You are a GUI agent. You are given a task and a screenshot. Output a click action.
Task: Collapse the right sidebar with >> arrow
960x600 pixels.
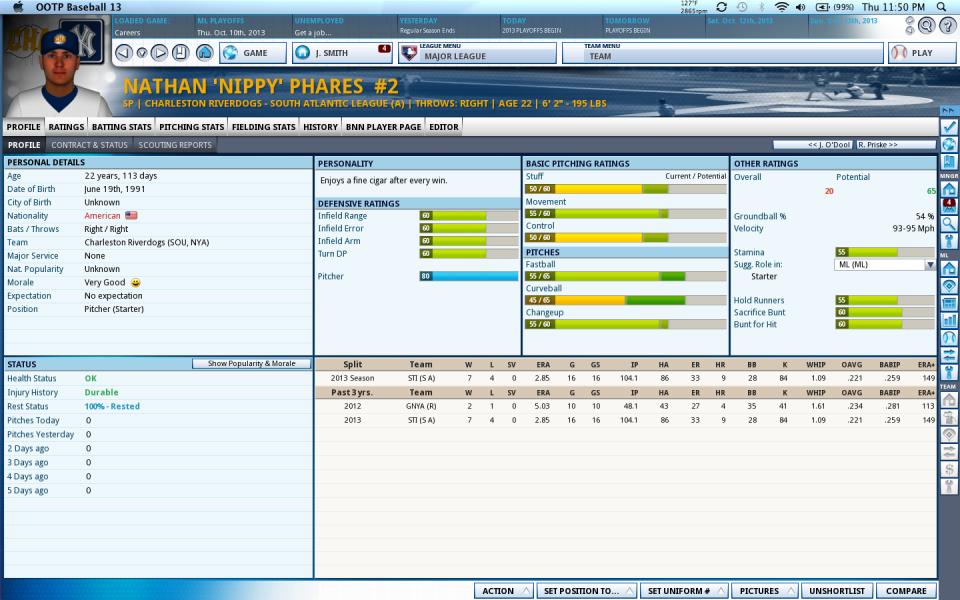[x=948, y=111]
